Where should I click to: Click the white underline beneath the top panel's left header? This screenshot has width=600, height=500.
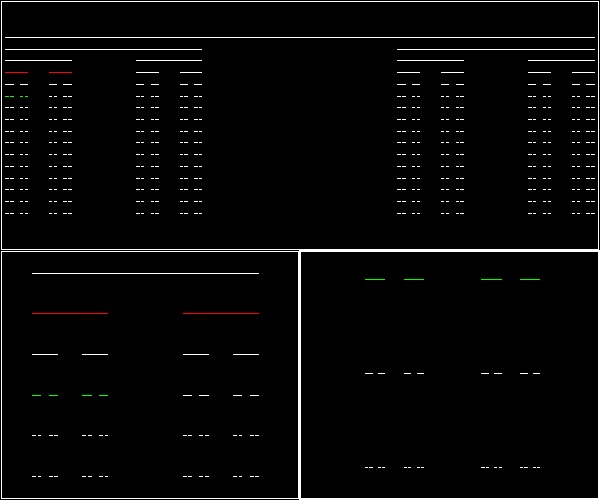click(103, 49)
